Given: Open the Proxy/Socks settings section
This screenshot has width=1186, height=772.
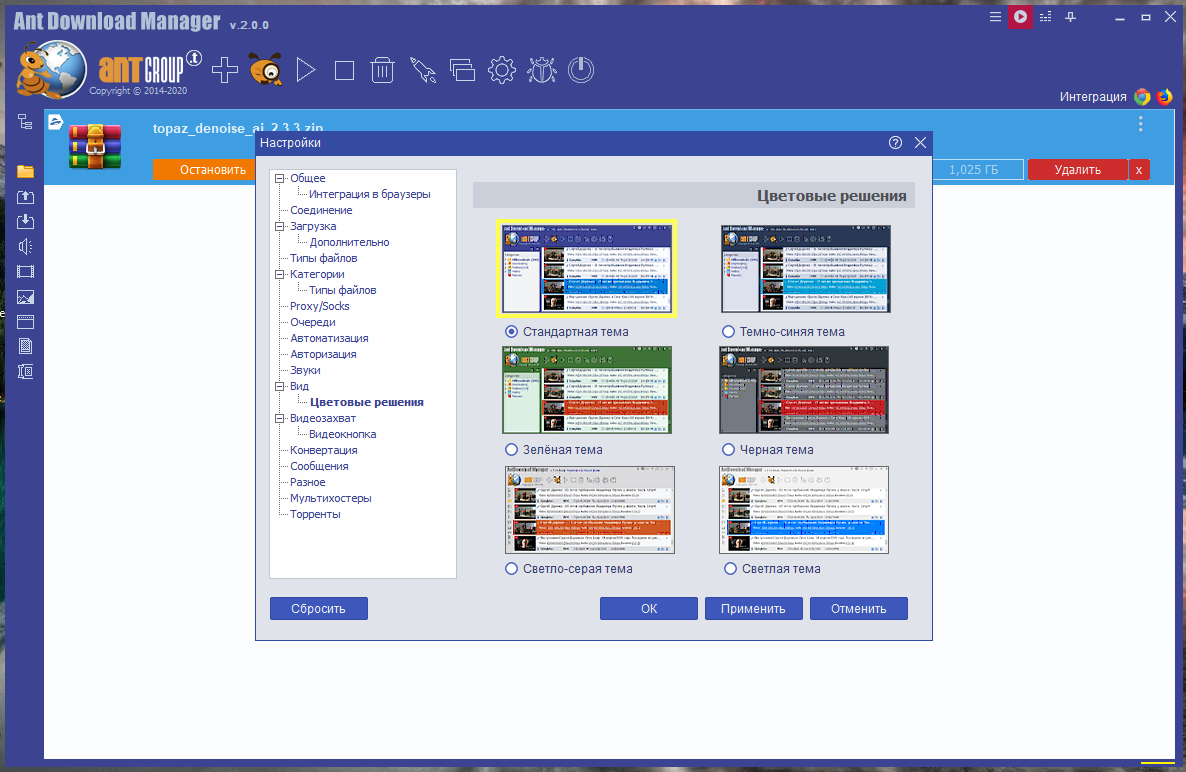Looking at the screenshot, I should [319, 306].
